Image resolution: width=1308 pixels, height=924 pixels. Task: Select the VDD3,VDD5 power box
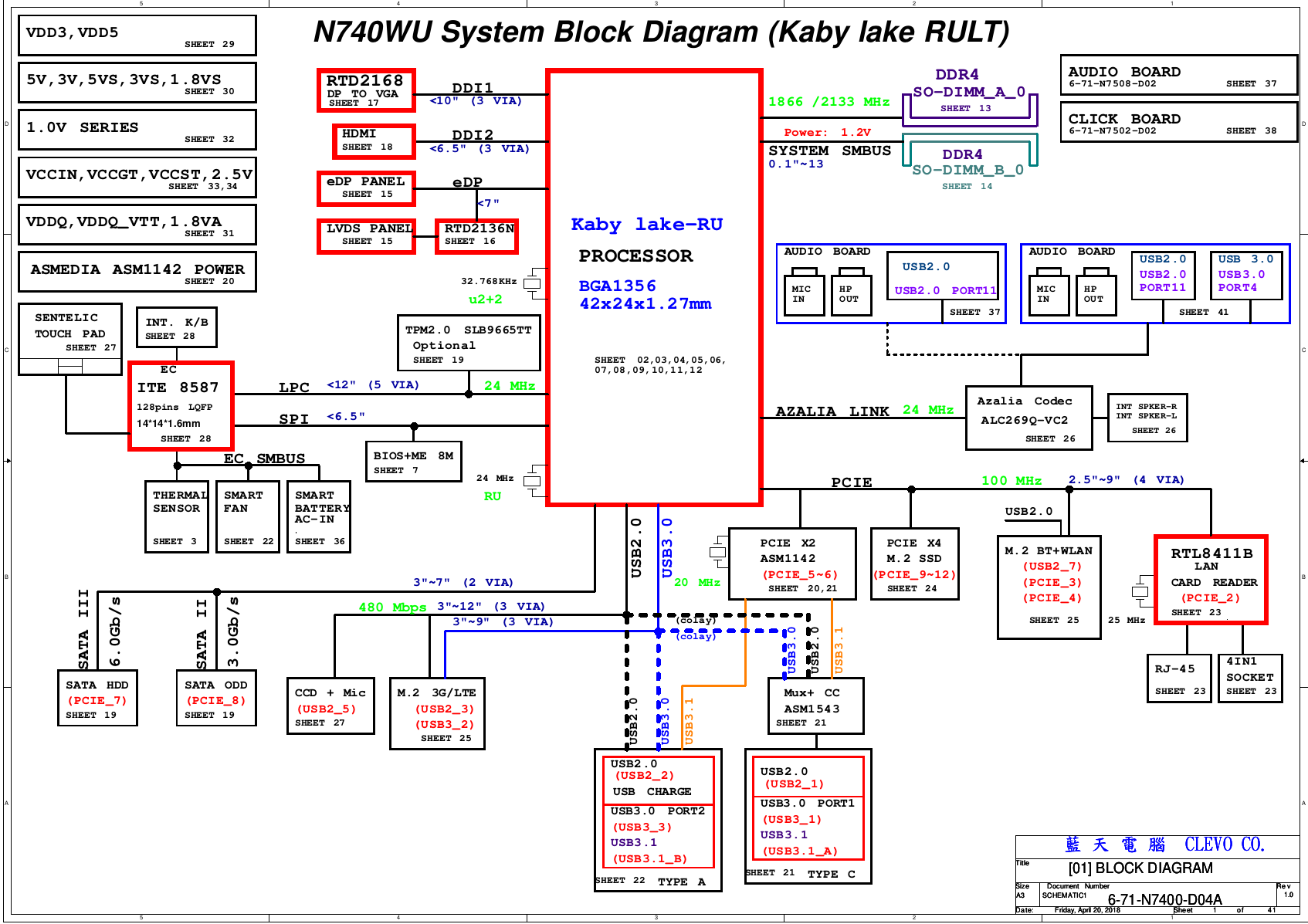pos(137,36)
